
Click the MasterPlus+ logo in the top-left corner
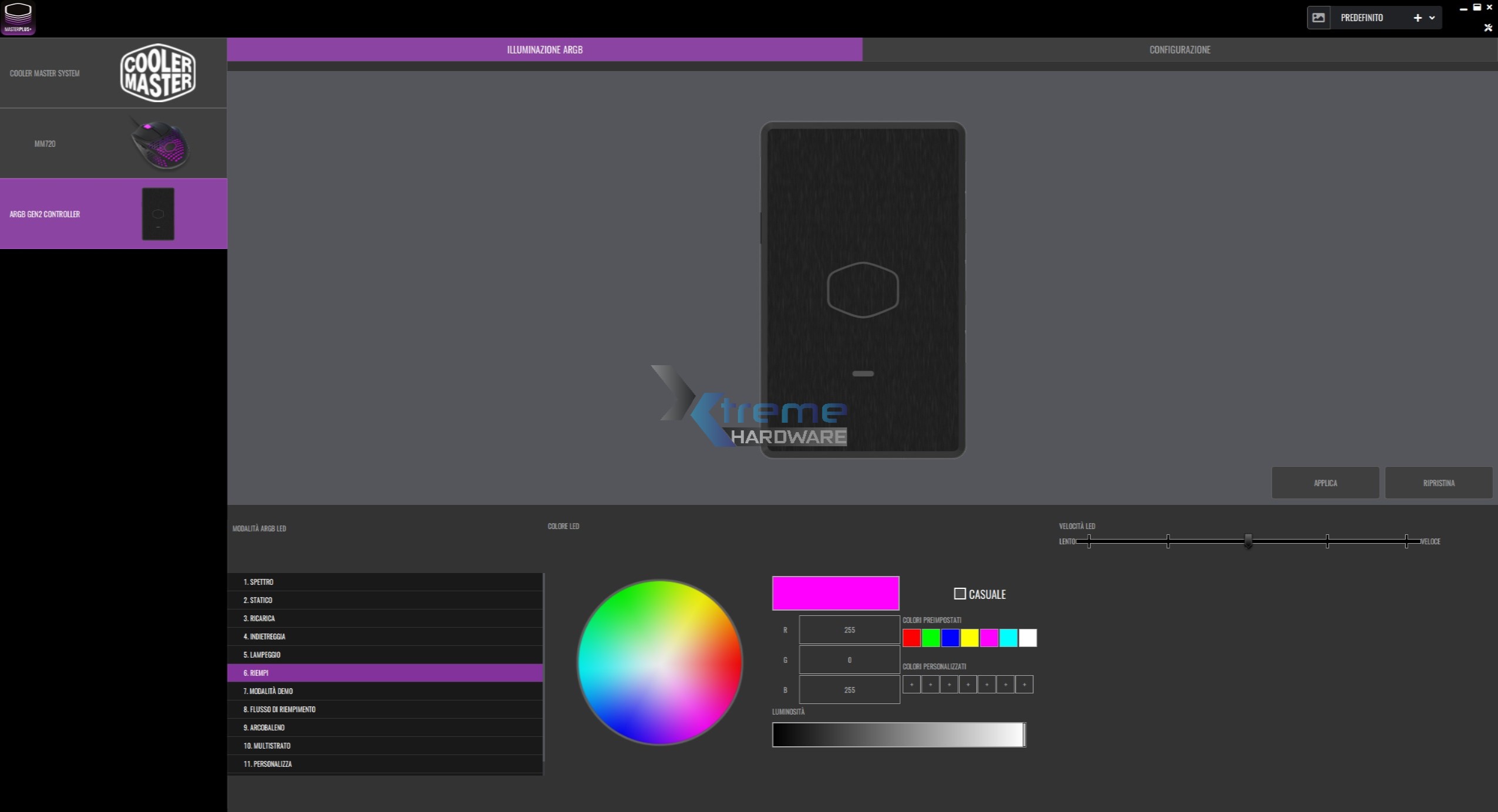click(18, 18)
